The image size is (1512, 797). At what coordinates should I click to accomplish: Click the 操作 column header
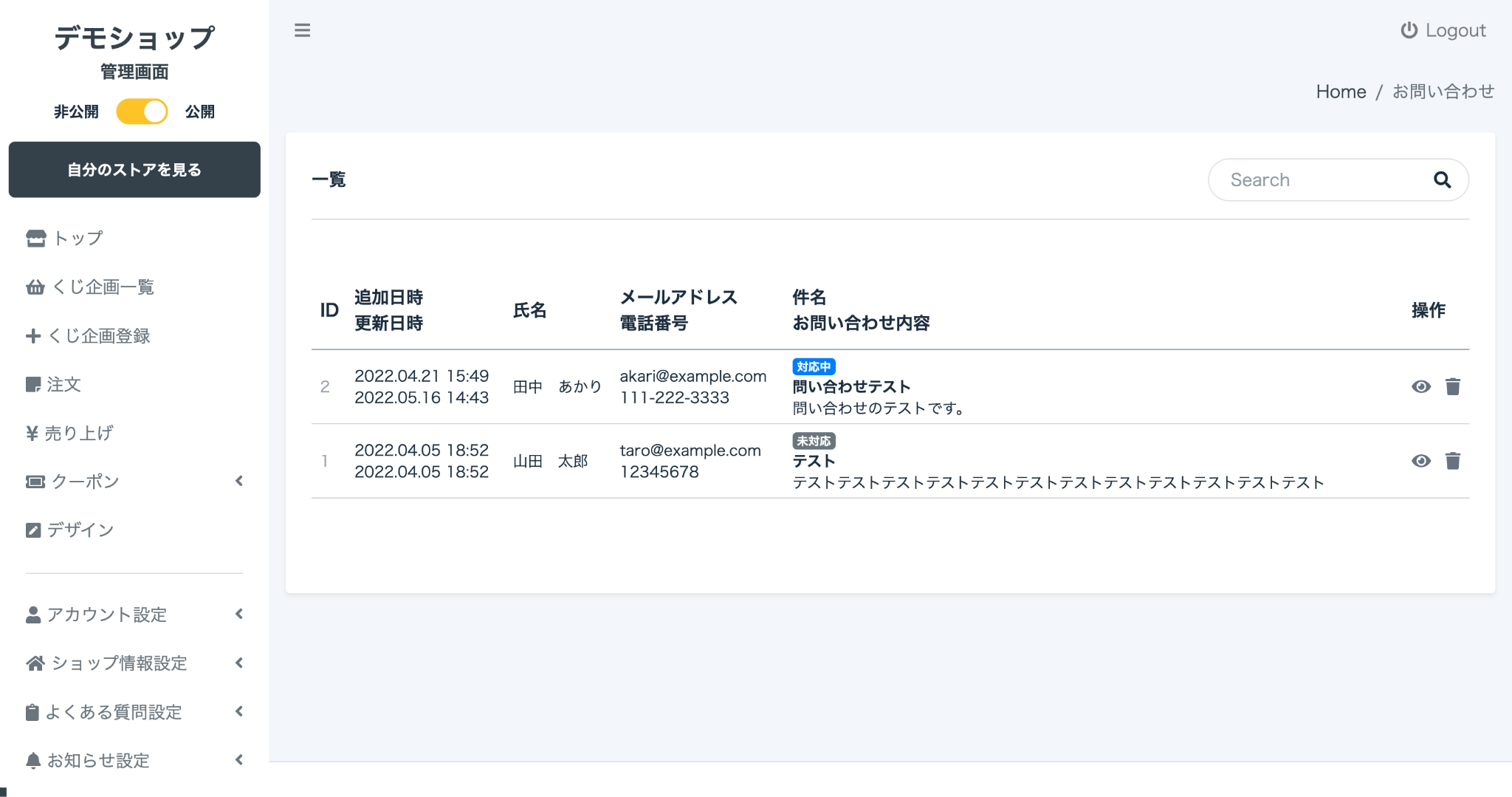click(1429, 310)
